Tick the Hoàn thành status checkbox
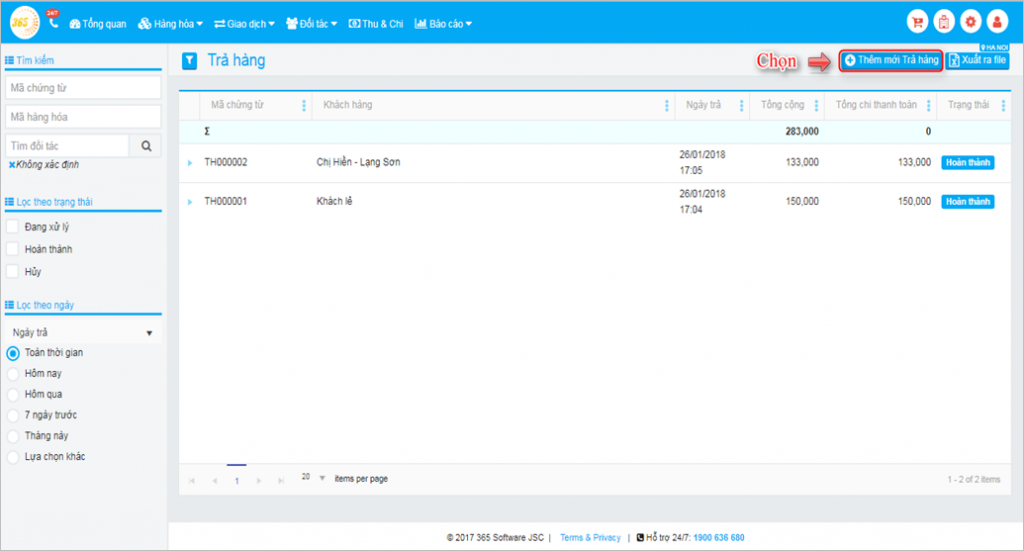This screenshot has width=1024, height=551. pyautogui.click(x=12, y=249)
